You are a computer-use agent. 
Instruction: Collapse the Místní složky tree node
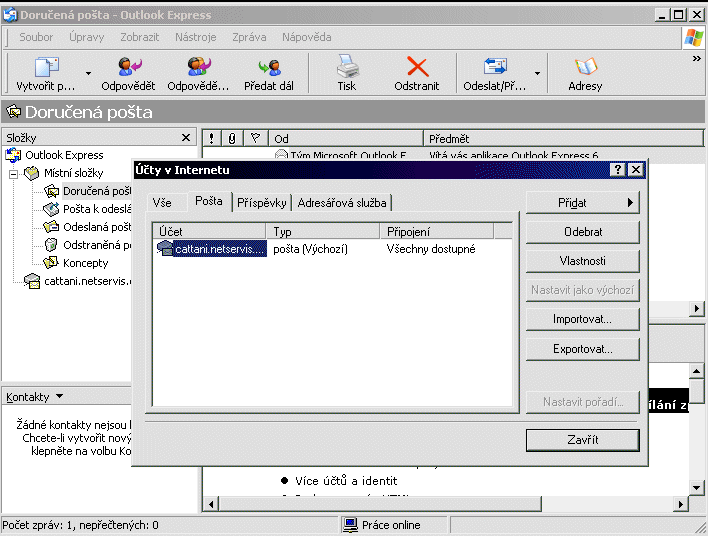tap(14, 173)
